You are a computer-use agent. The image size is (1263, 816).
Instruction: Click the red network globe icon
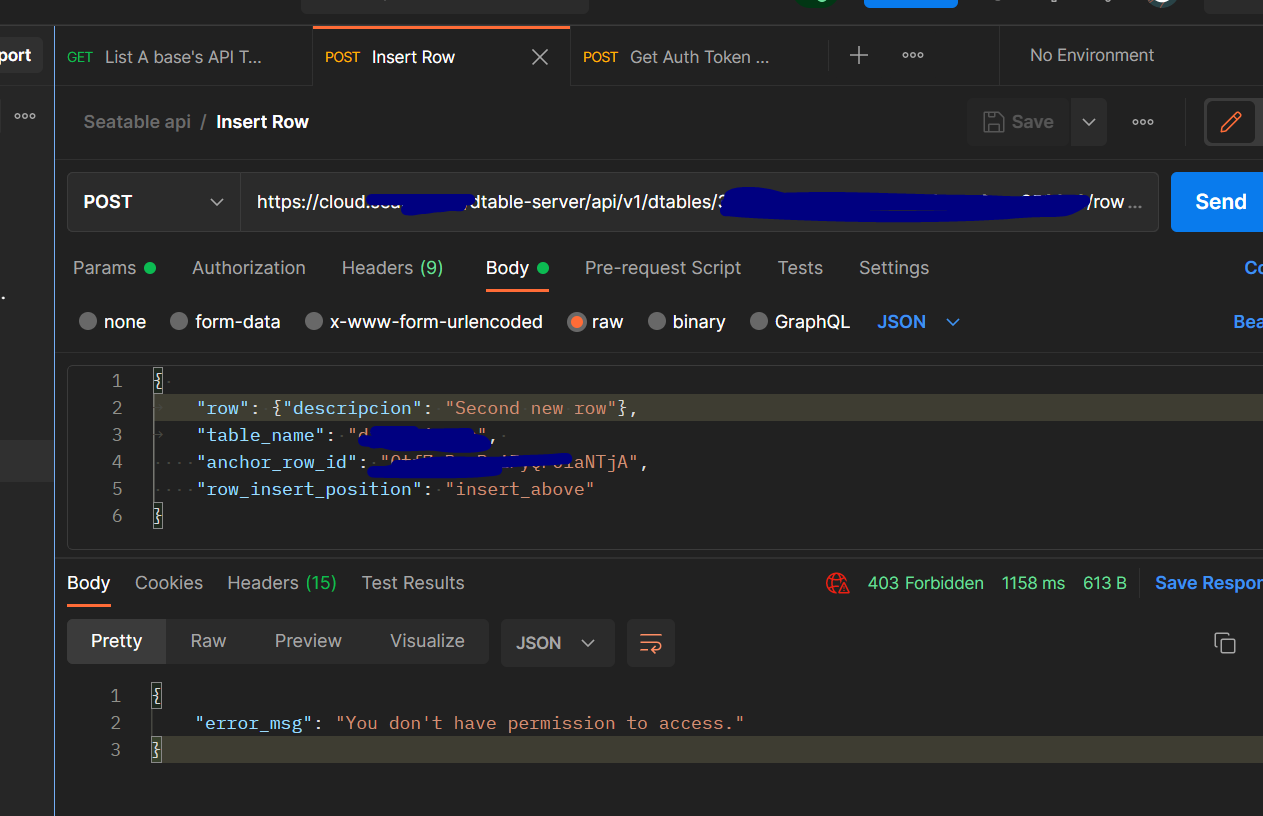pos(837,583)
